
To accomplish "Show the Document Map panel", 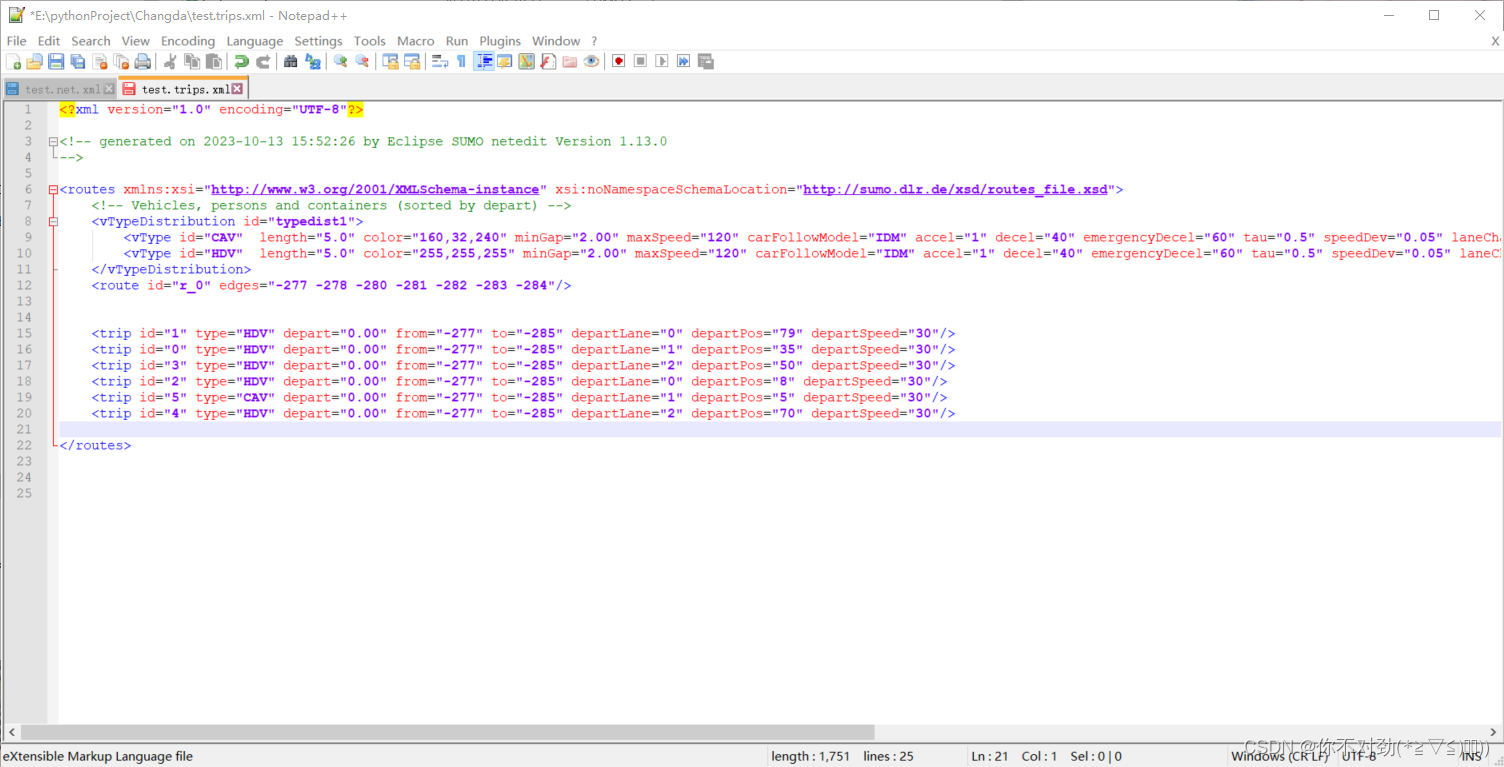I will coord(526,61).
